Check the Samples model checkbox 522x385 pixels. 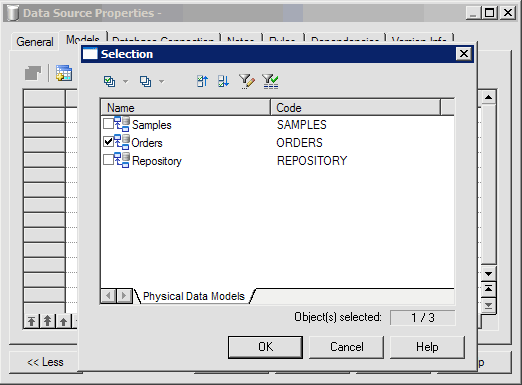coord(108,123)
